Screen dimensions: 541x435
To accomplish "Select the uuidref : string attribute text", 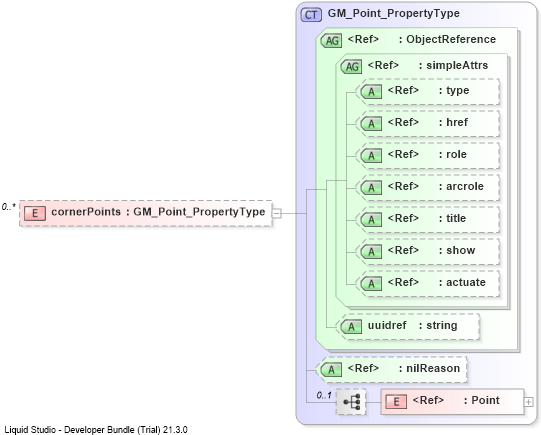I will coord(412,325).
